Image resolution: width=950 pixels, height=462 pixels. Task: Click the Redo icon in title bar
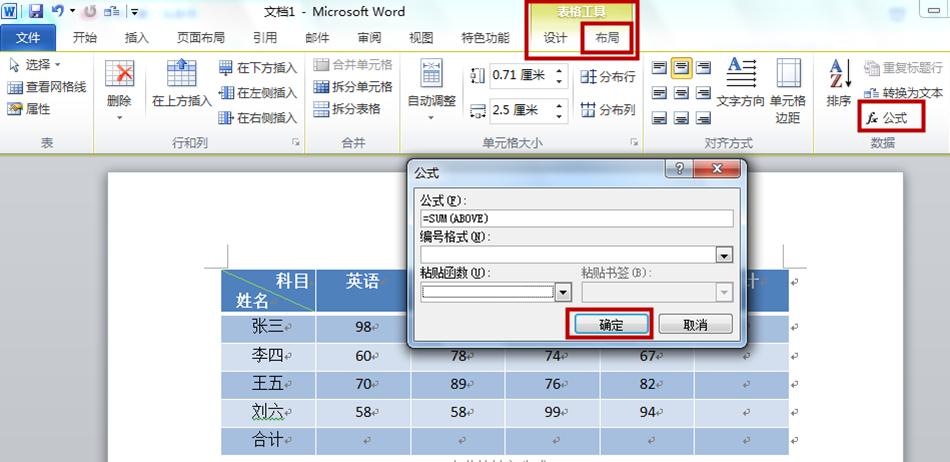[x=90, y=10]
